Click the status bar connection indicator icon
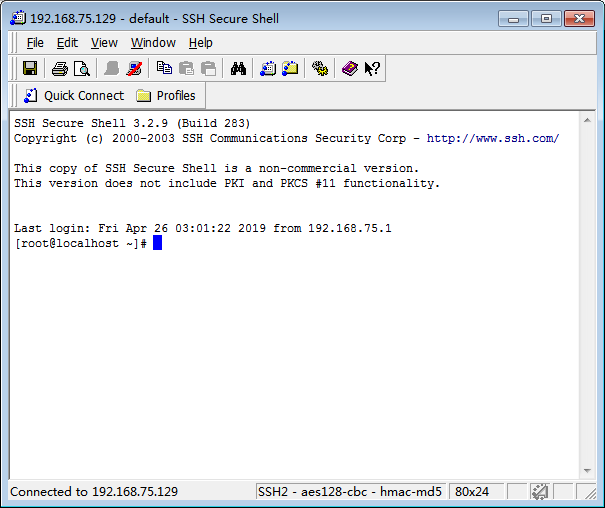 539,492
